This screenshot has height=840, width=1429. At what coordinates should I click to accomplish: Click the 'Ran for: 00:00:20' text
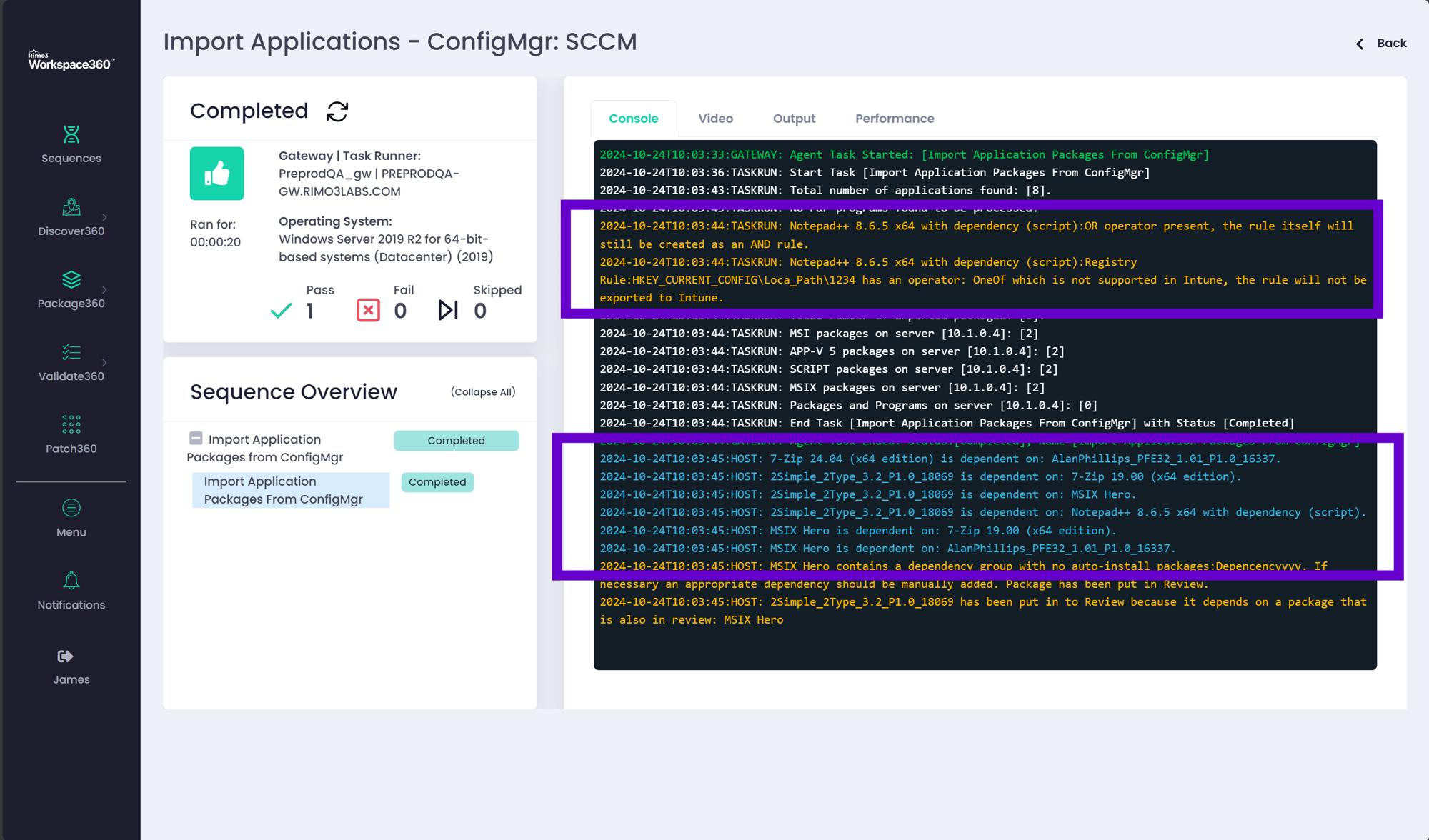[x=215, y=234]
